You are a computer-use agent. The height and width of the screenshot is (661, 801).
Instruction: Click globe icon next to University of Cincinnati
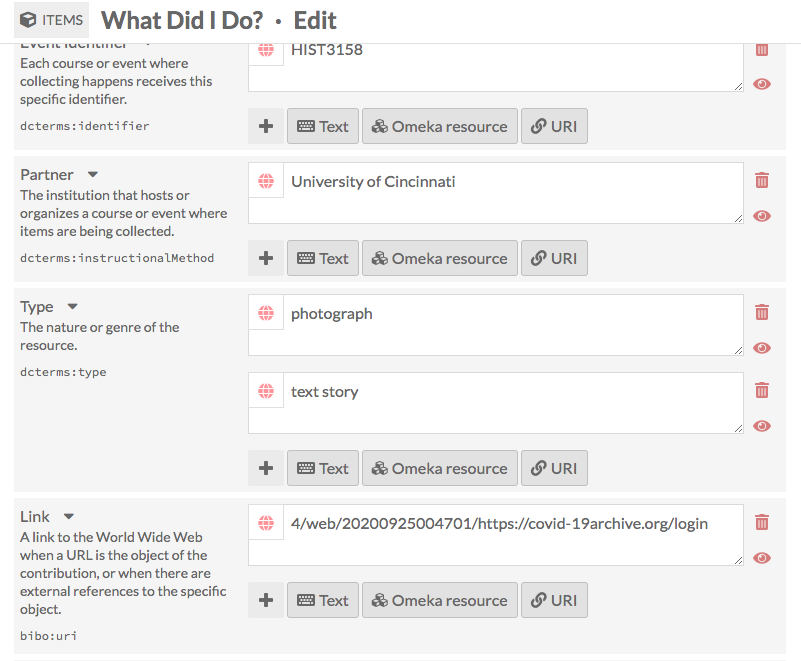266,181
